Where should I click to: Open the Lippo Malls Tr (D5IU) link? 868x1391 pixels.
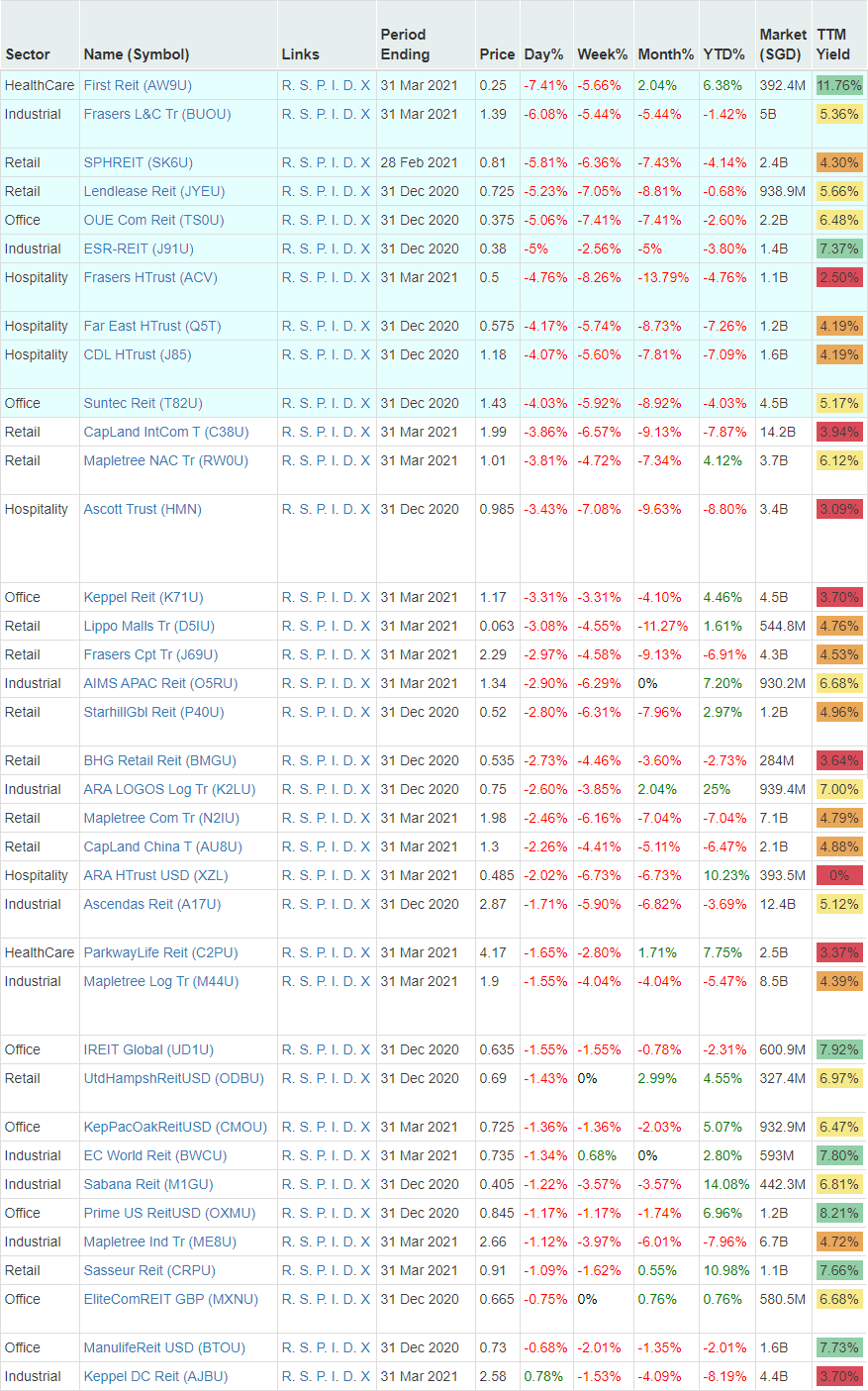[x=149, y=626]
